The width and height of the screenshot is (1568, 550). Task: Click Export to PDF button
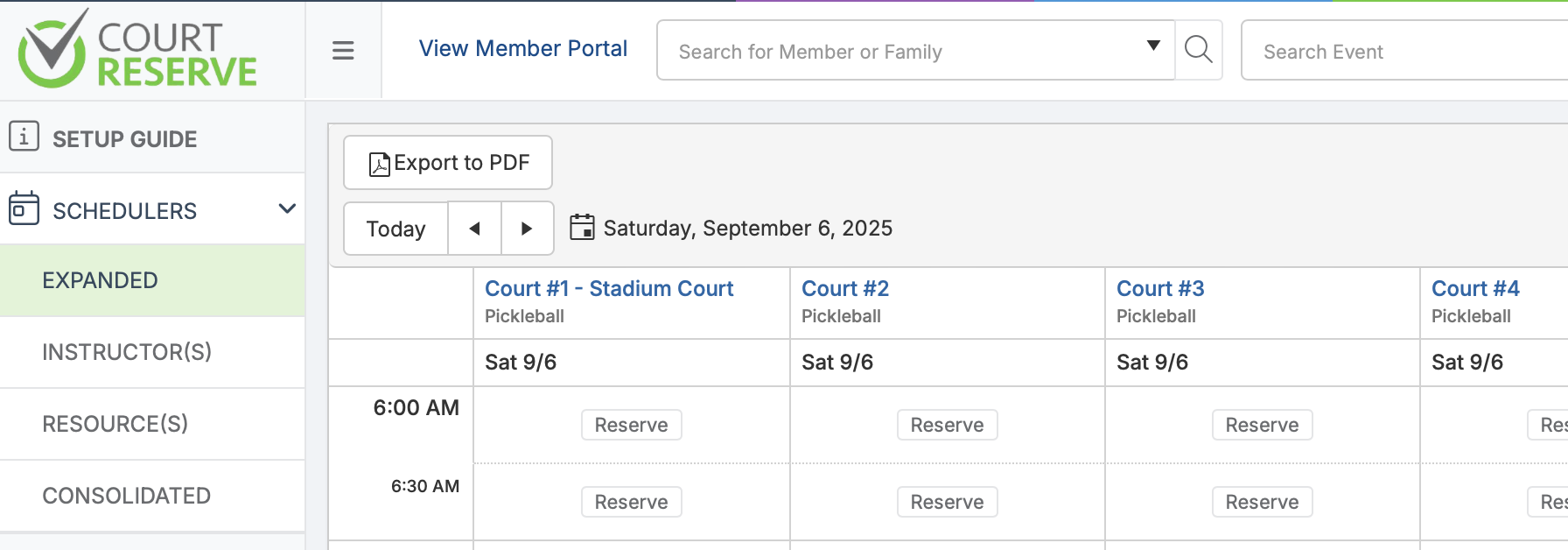coord(448,163)
